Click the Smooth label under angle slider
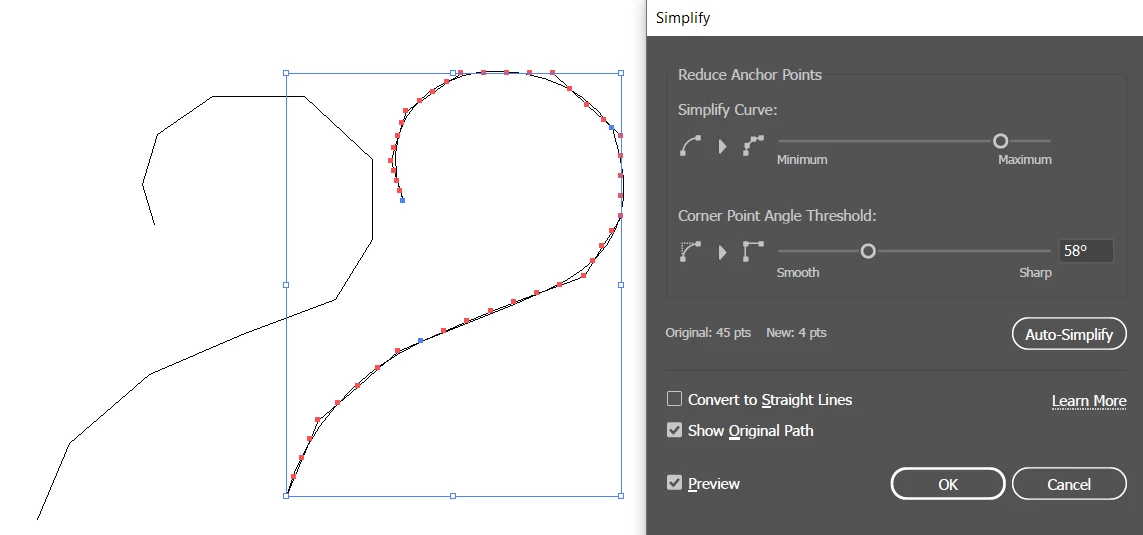The height and width of the screenshot is (535, 1143). point(798,273)
